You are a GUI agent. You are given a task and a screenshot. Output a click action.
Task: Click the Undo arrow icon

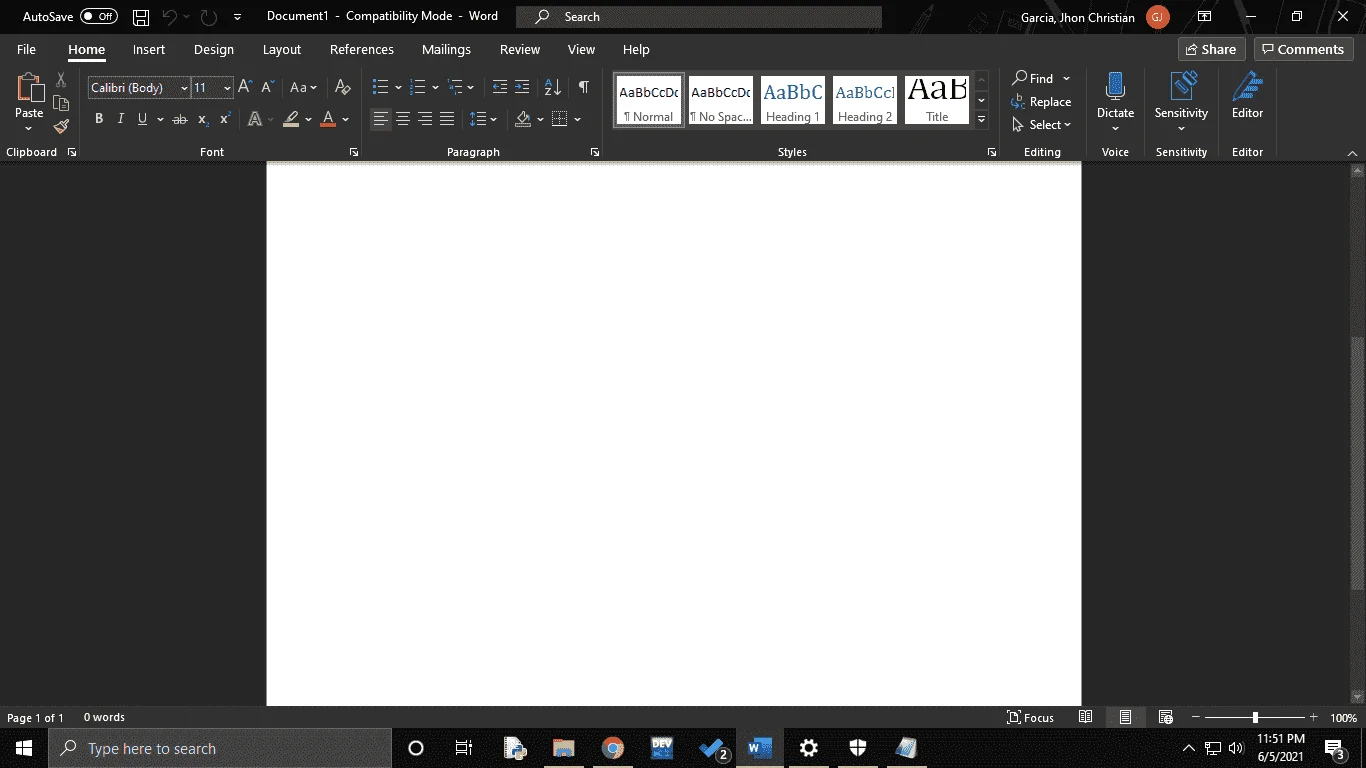tap(170, 17)
